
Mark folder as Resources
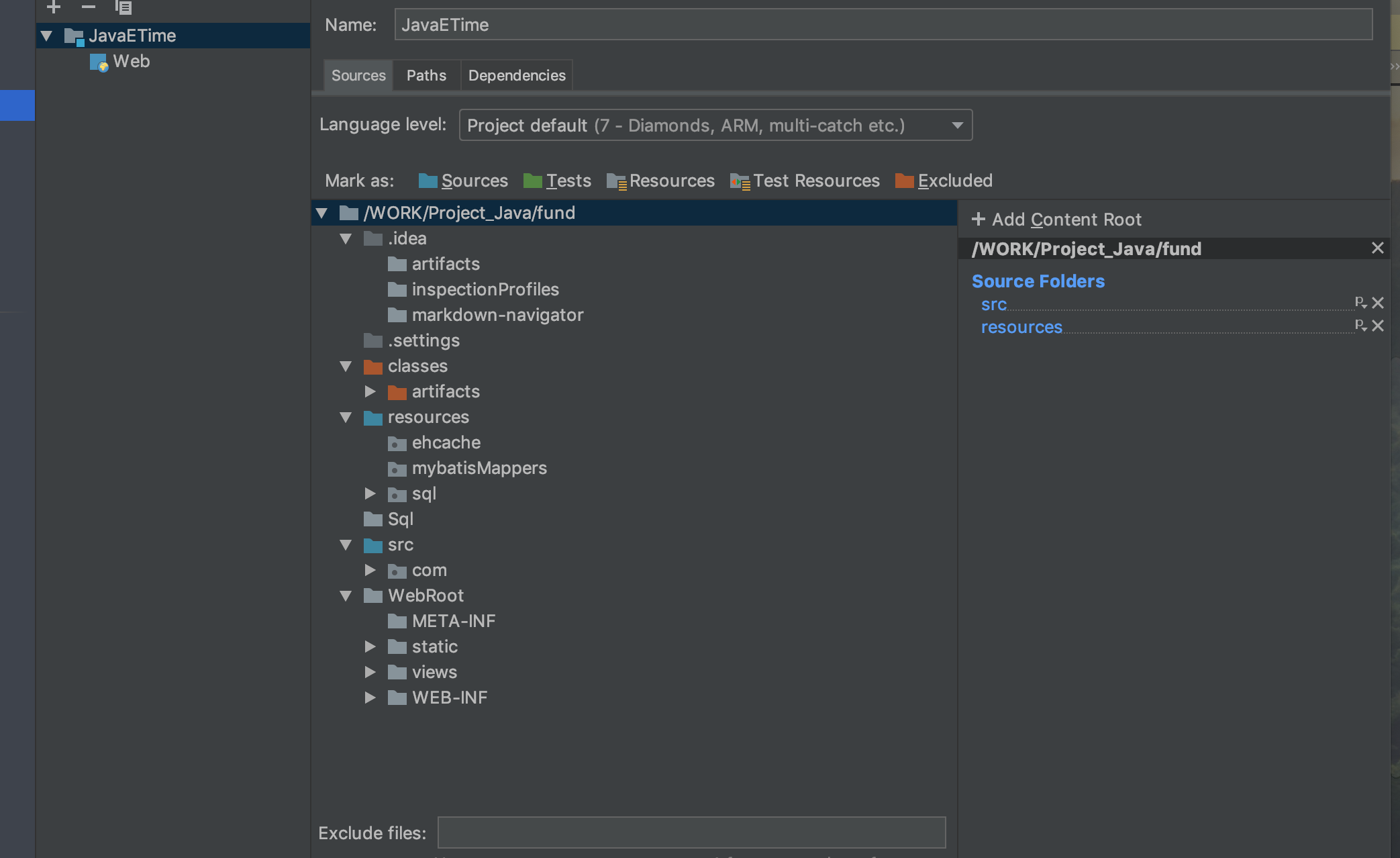pos(660,181)
